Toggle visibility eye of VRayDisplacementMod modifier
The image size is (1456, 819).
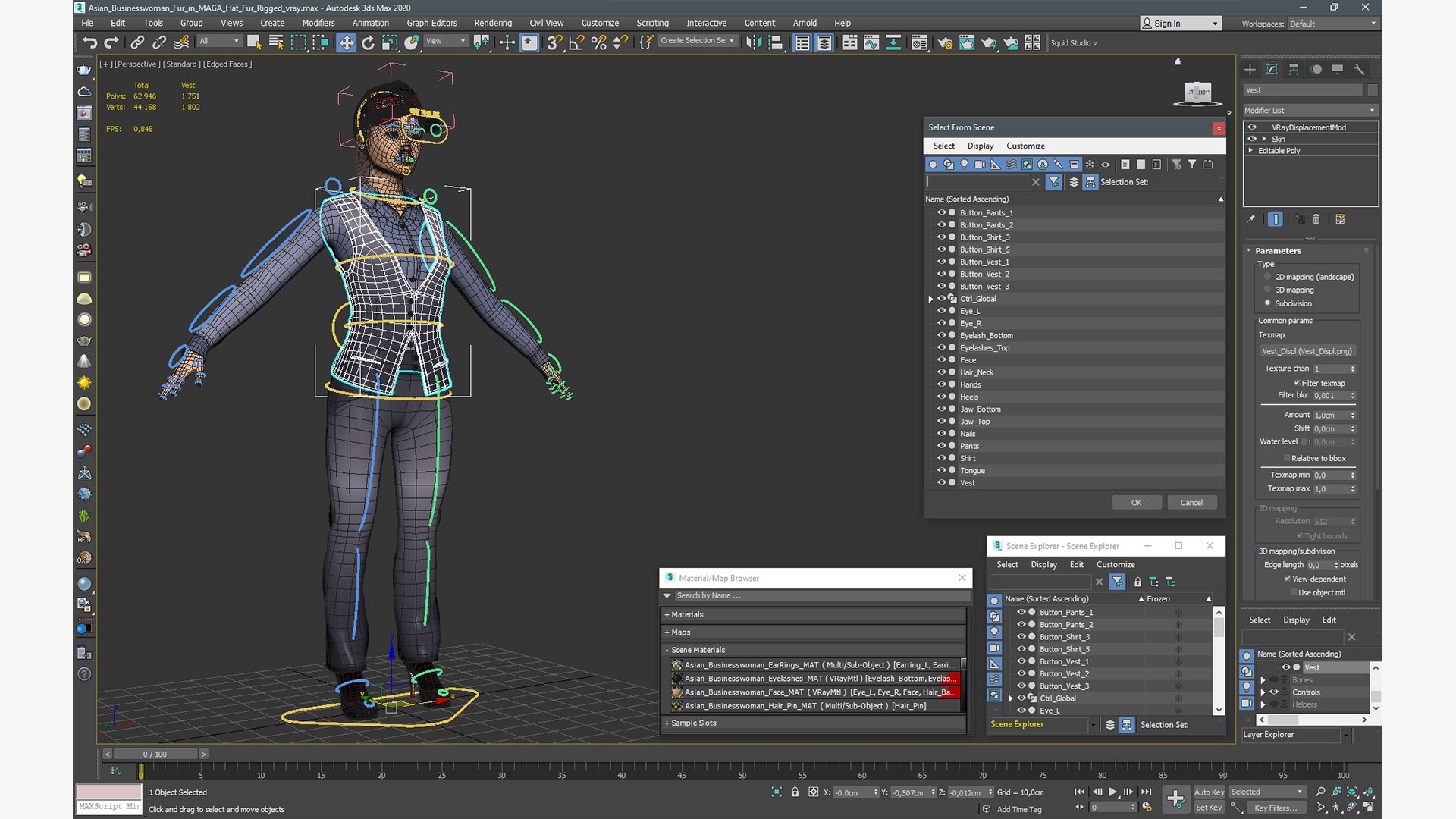1252,127
